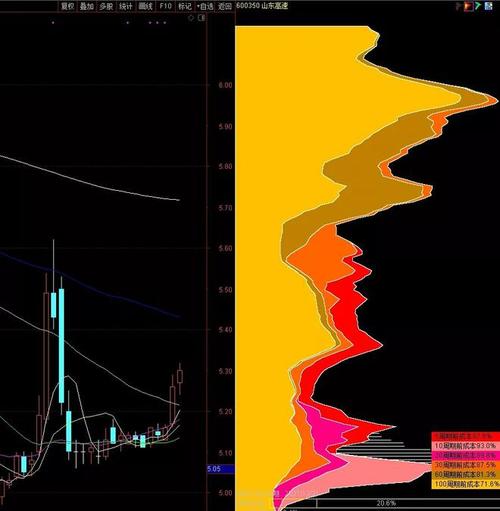The height and width of the screenshot is (511, 500).
Task: Click the 返回 return button
Action: (225, 6)
